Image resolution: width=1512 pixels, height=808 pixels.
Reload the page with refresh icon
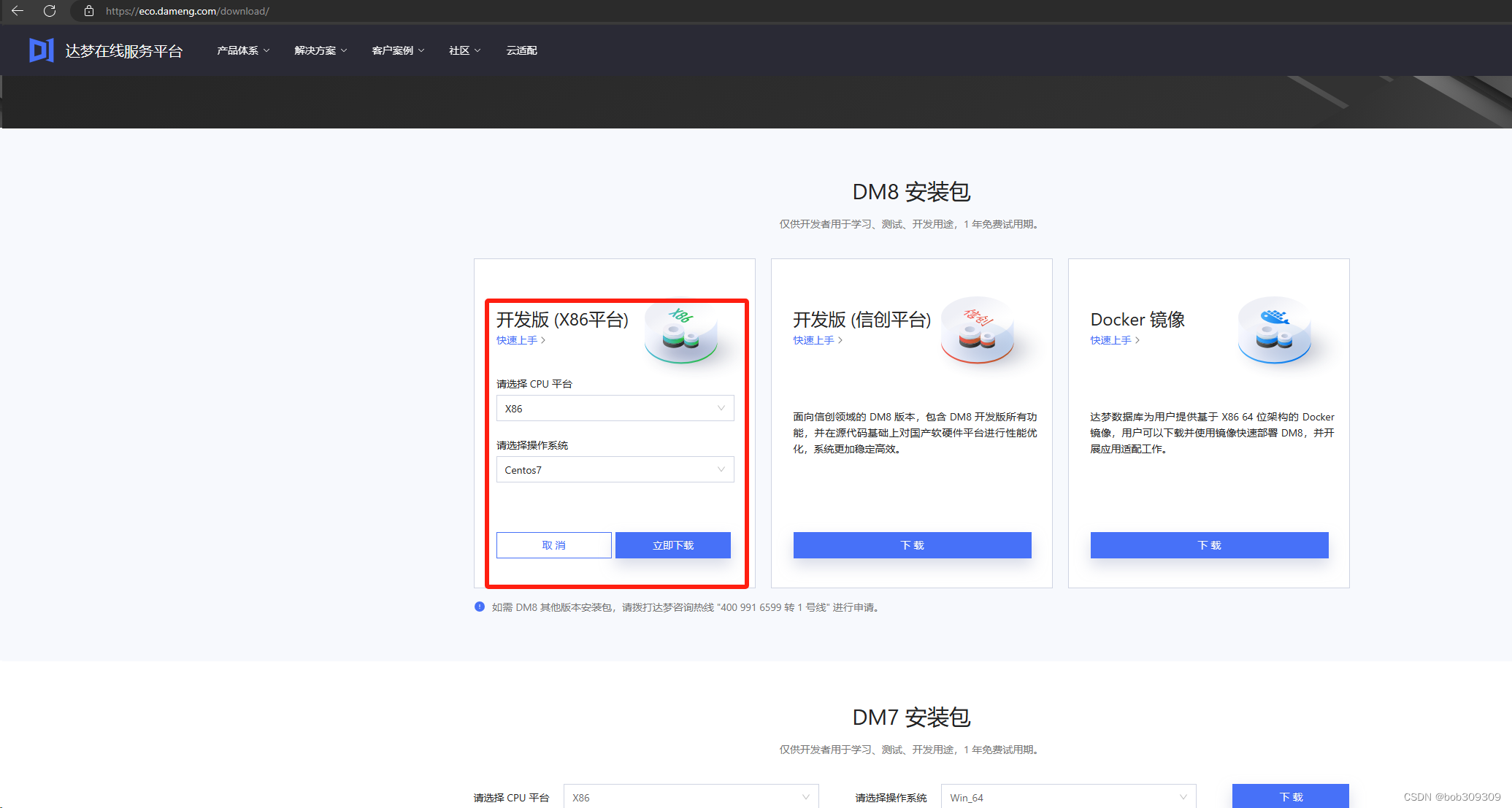pos(50,11)
